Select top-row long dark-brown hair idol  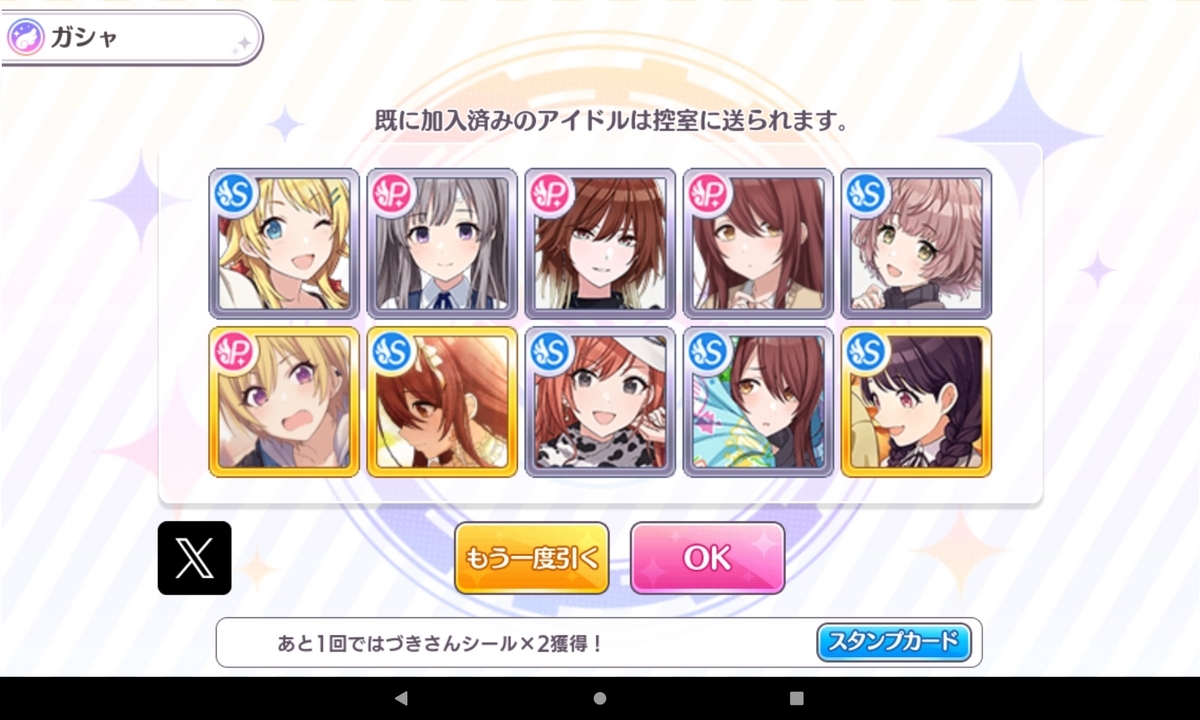tap(758, 243)
